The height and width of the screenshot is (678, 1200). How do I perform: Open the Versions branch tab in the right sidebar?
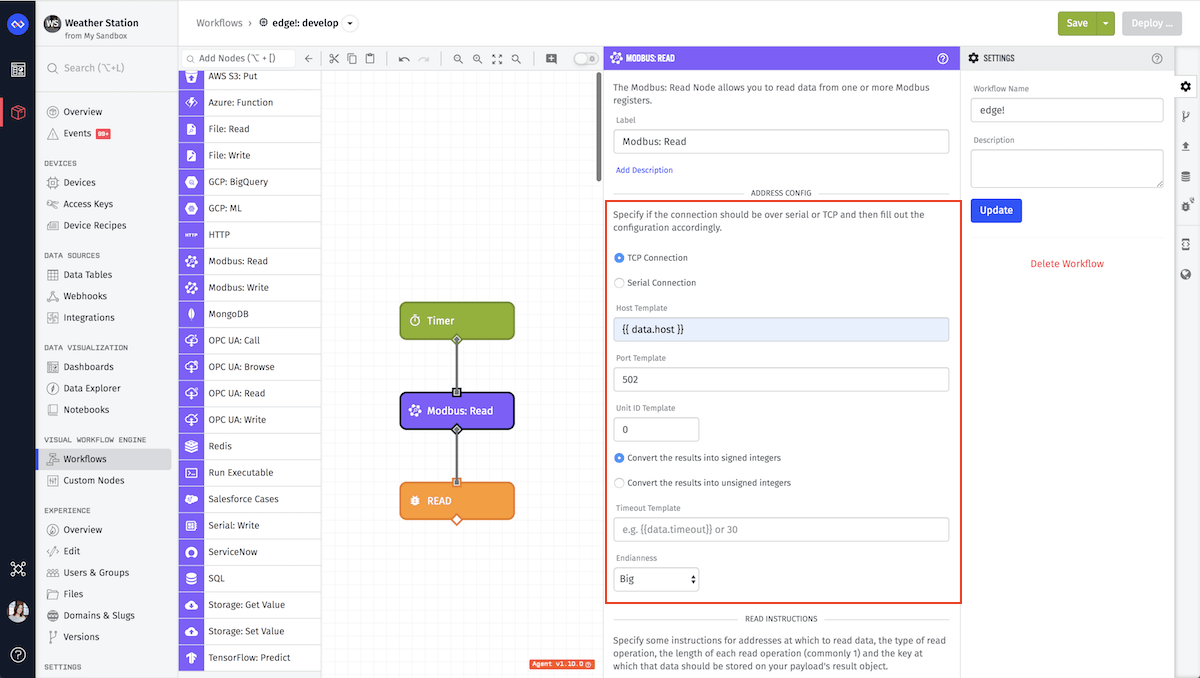click(x=1186, y=116)
